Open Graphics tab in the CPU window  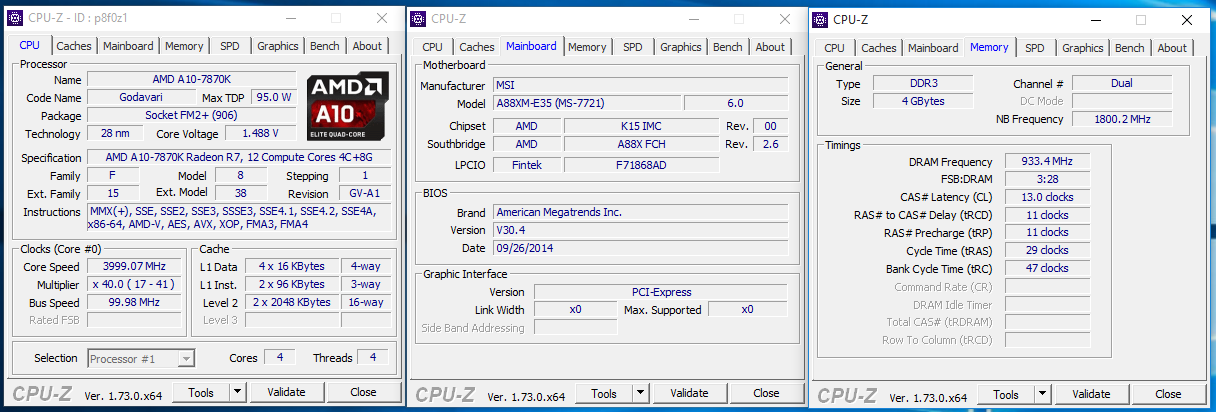coord(278,46)
